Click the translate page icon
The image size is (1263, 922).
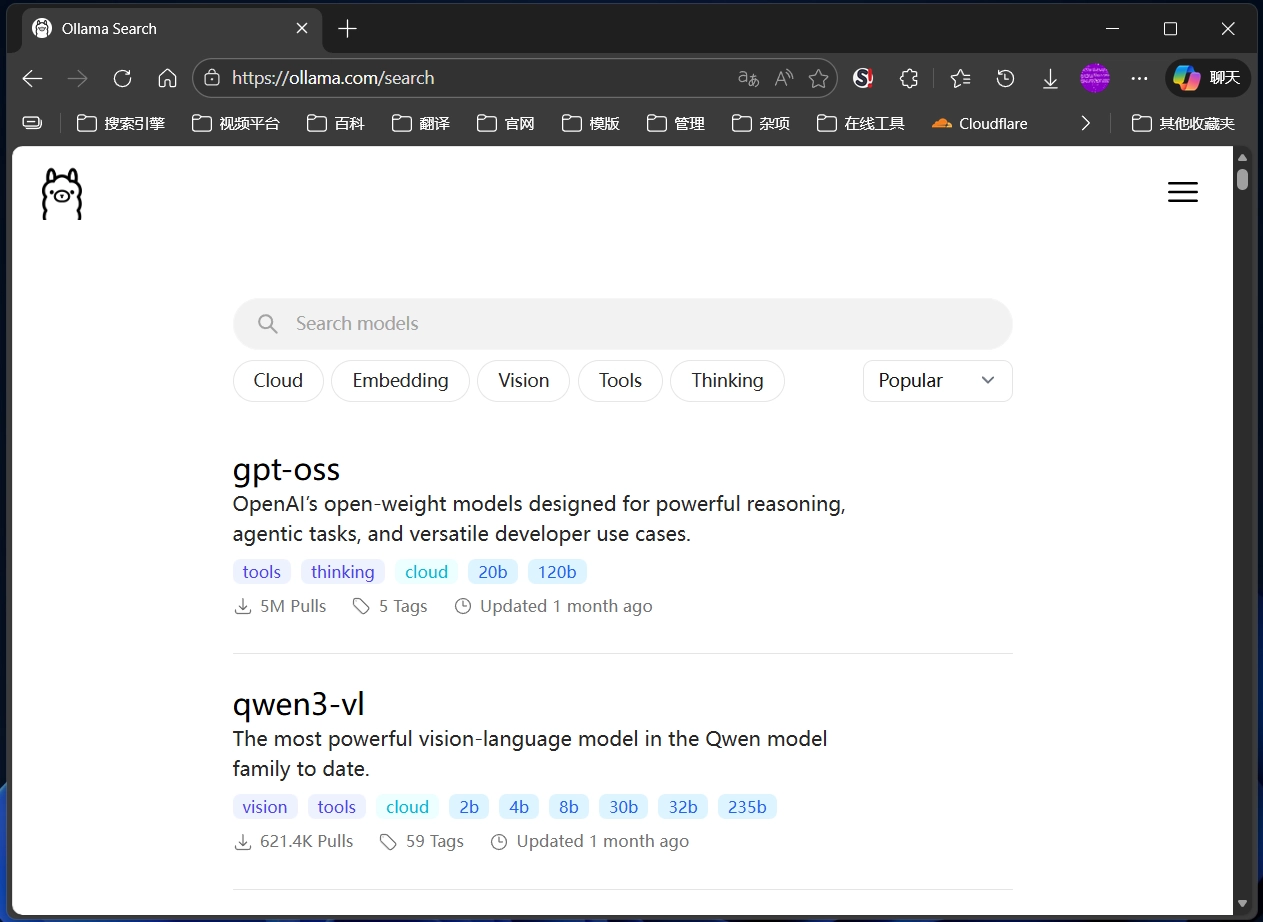[x=748, y=78]
